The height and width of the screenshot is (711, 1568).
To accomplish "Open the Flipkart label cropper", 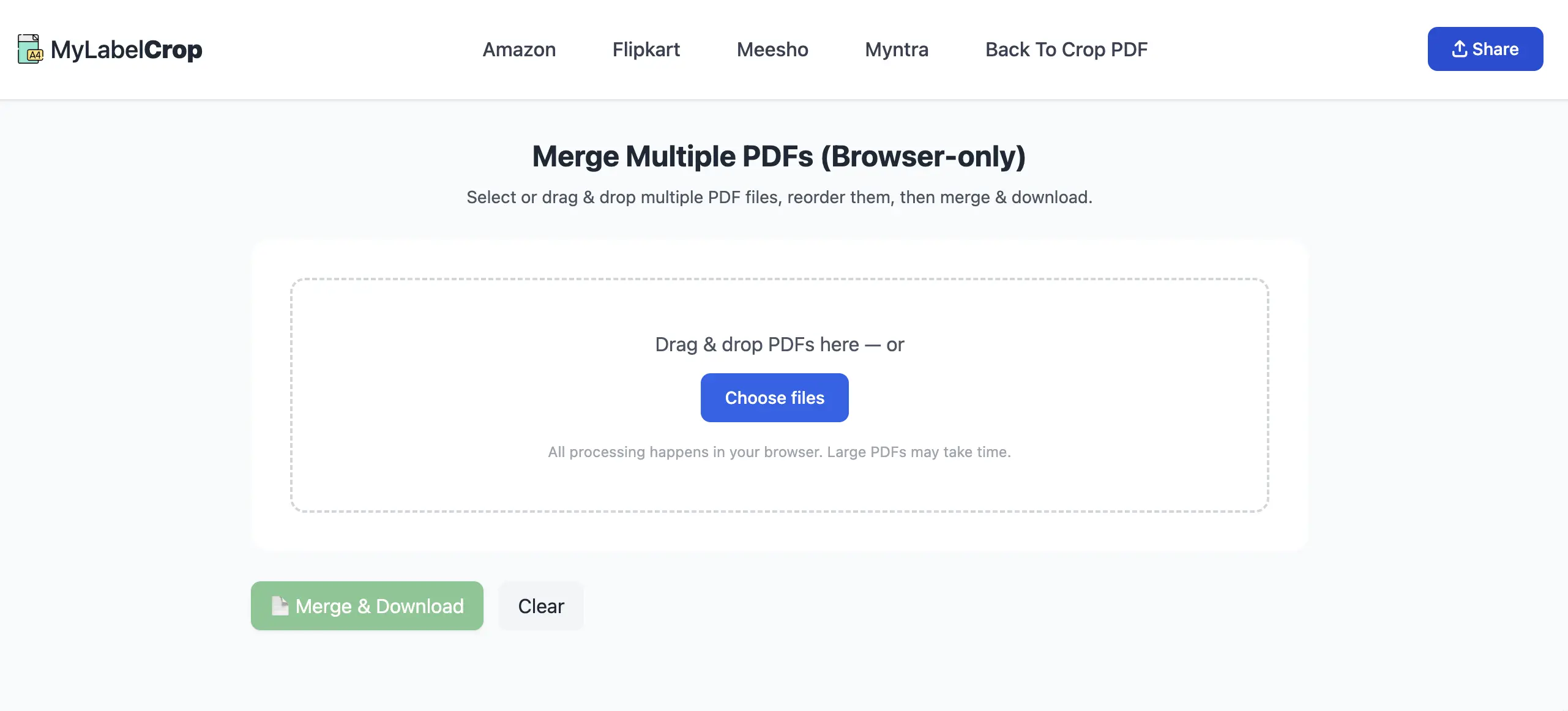I will (646, 50).
